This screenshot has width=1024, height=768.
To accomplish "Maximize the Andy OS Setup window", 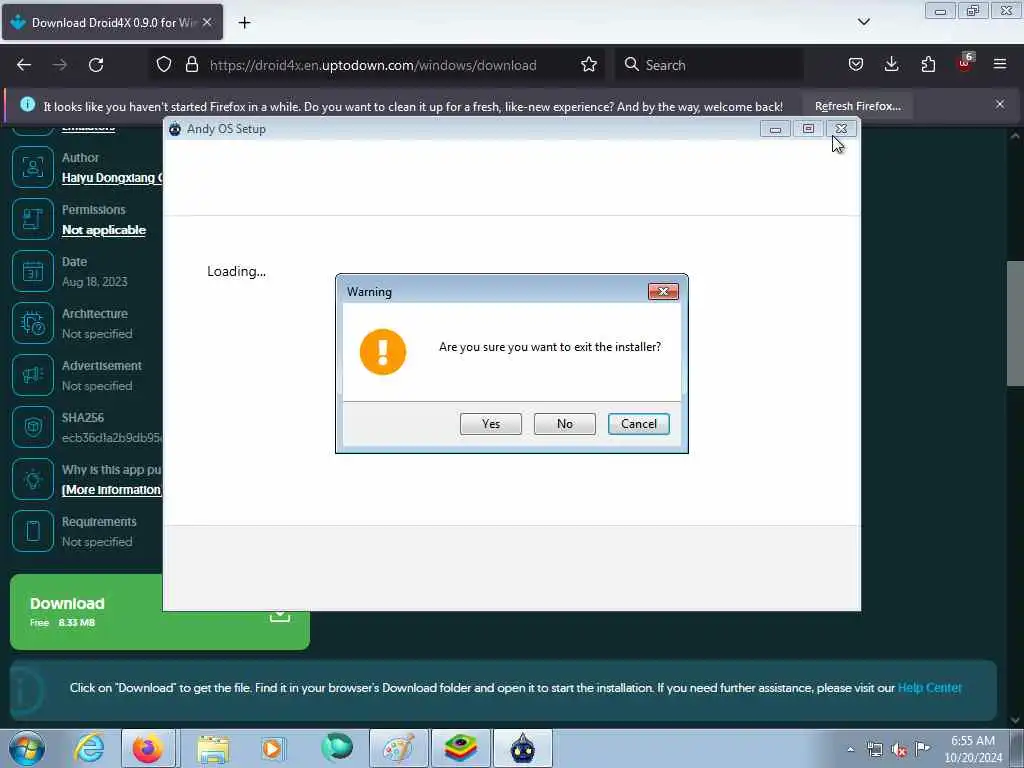I will [x=808, y=129].
